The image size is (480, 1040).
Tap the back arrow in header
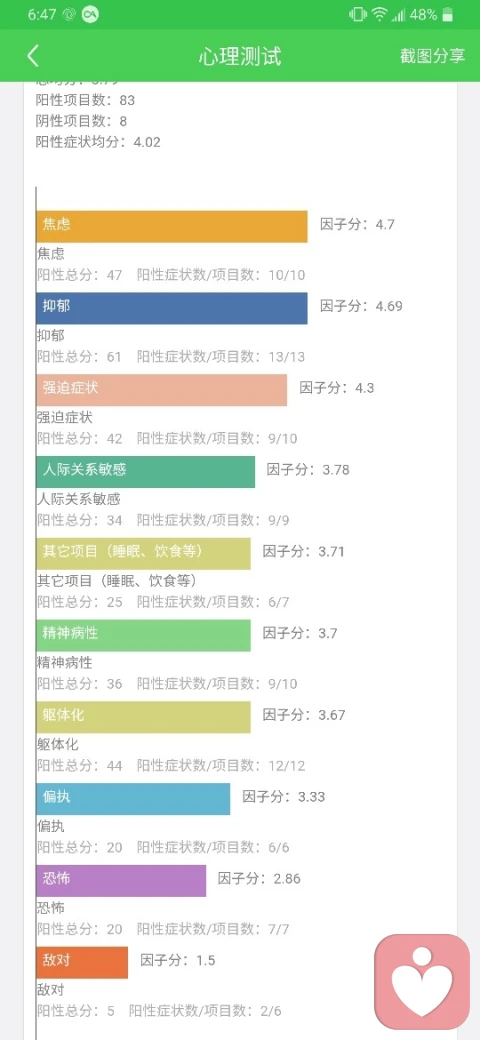[x=32, y=56]
